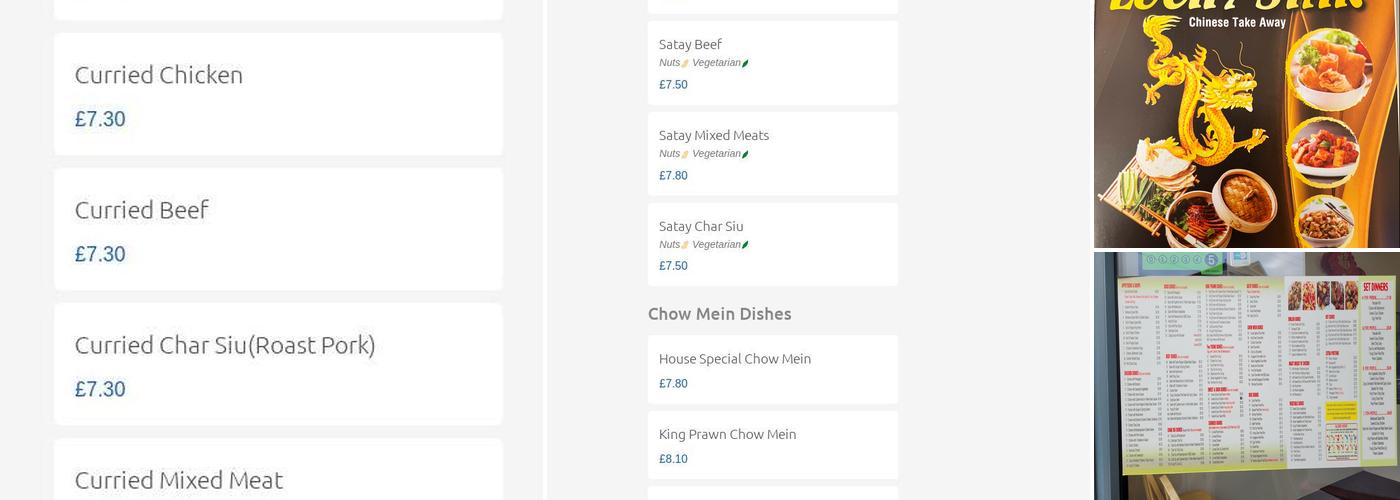Select the Satay Mixed Meats title
This screenshot has height=500, width=1400.
[x=713, y=135]
